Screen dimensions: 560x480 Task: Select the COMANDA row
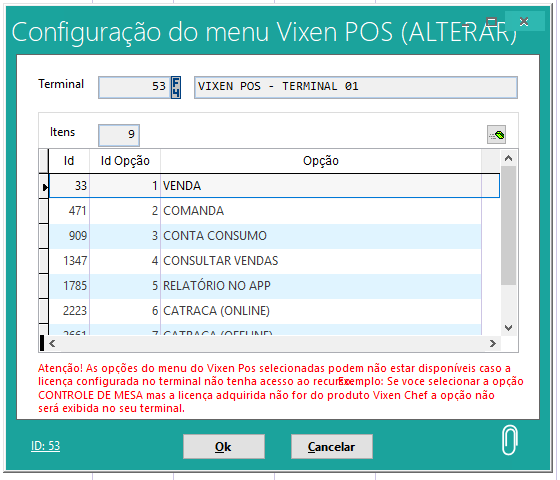coord(265,211)
